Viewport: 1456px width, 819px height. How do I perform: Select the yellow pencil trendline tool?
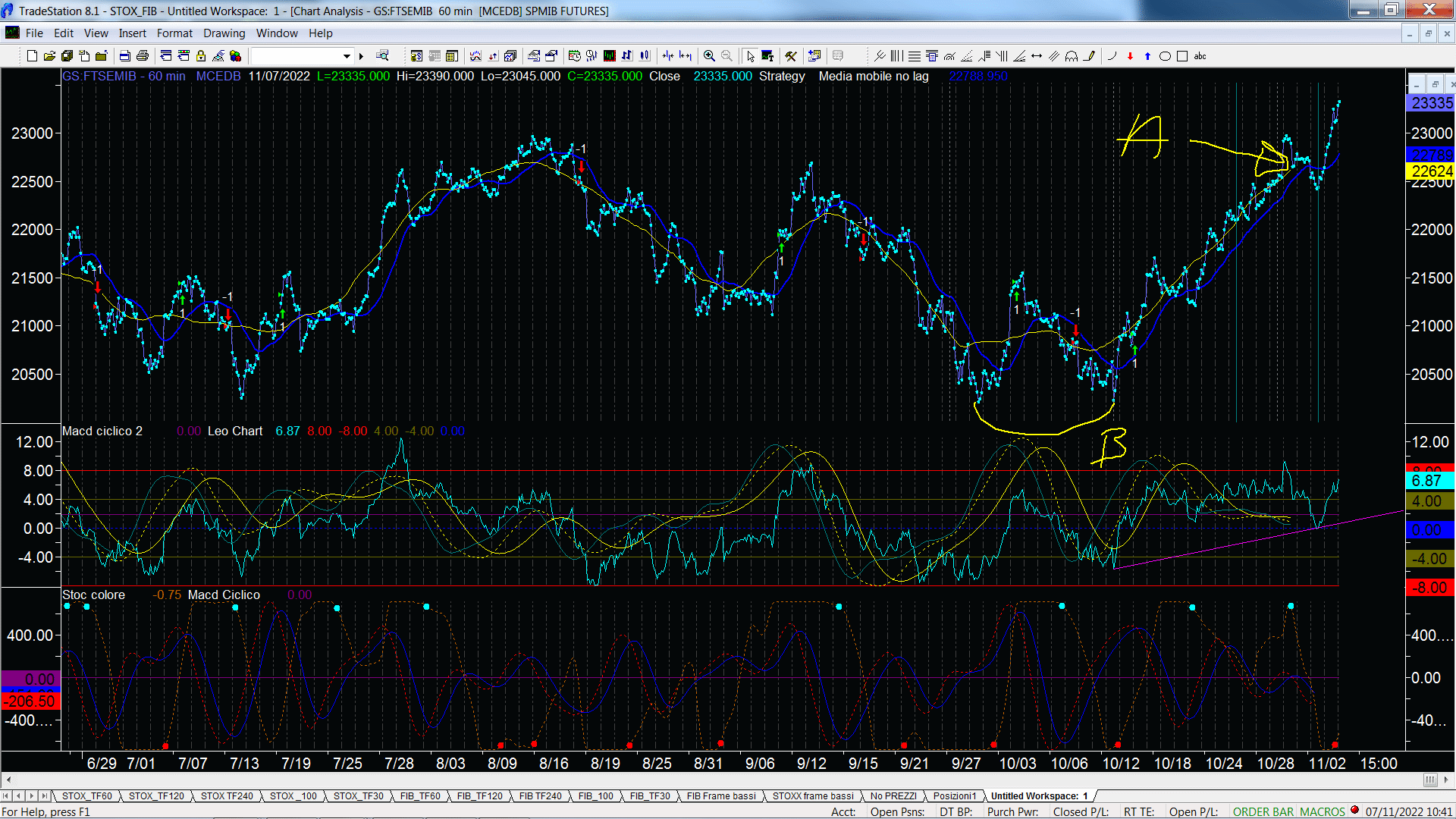click(1090, 56)
